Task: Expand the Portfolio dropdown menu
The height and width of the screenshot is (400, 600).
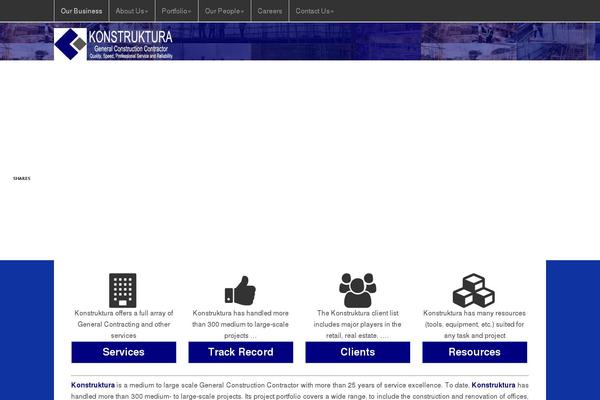Action: [176, 11]
